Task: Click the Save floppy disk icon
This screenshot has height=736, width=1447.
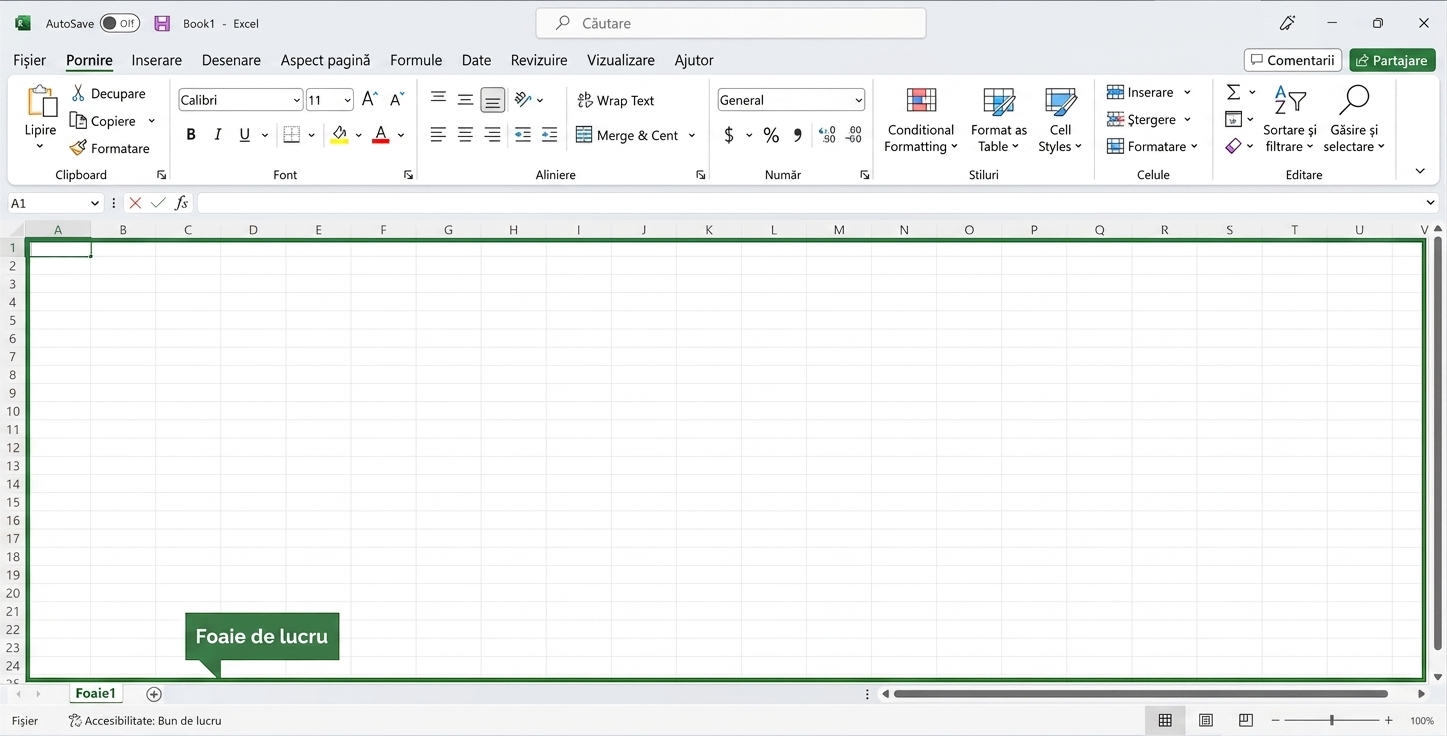Action: pos(162,23)
